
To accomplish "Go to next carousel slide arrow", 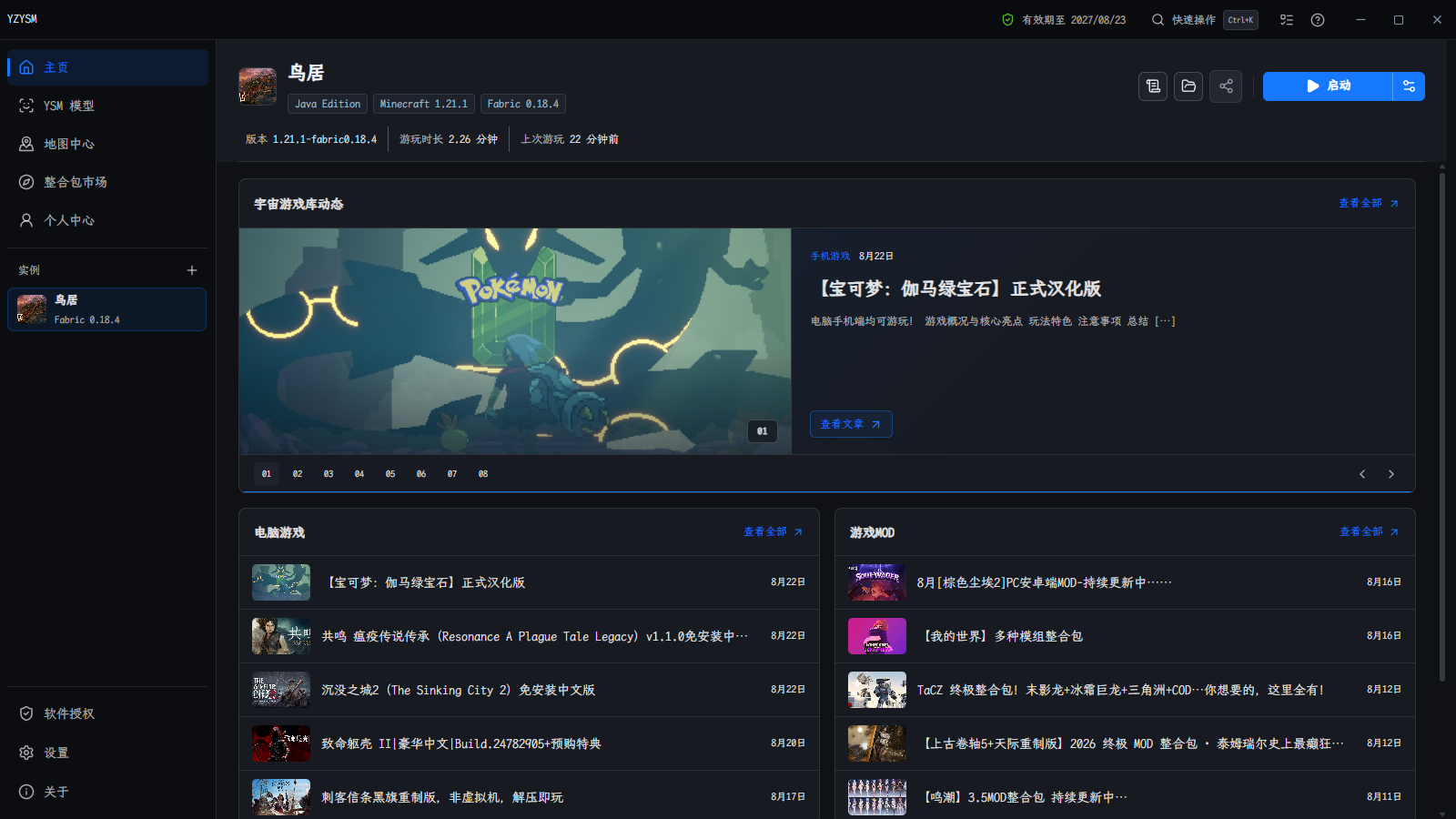I will point(1390,474).
